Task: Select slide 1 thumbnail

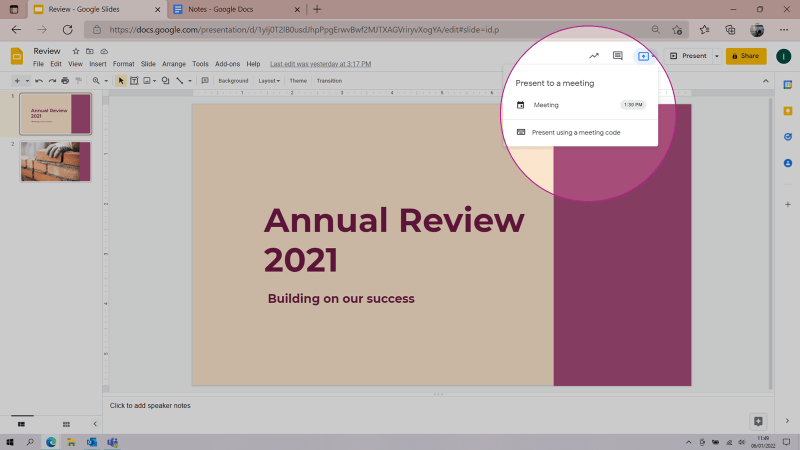Action: click(56, 114)
